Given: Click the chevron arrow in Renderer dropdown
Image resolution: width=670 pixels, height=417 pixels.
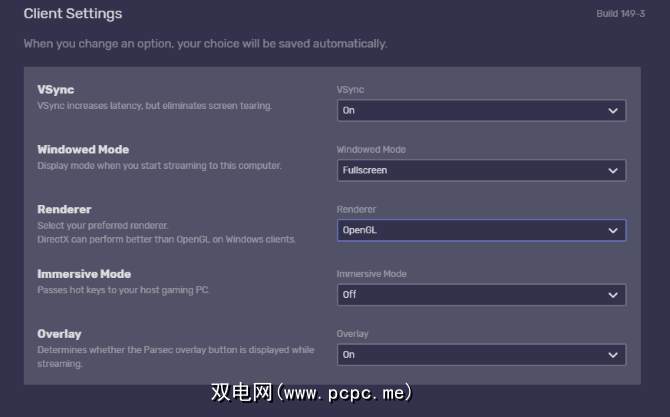Looking at the screenshot, I should pyautogui.click(x=613, y=231).
